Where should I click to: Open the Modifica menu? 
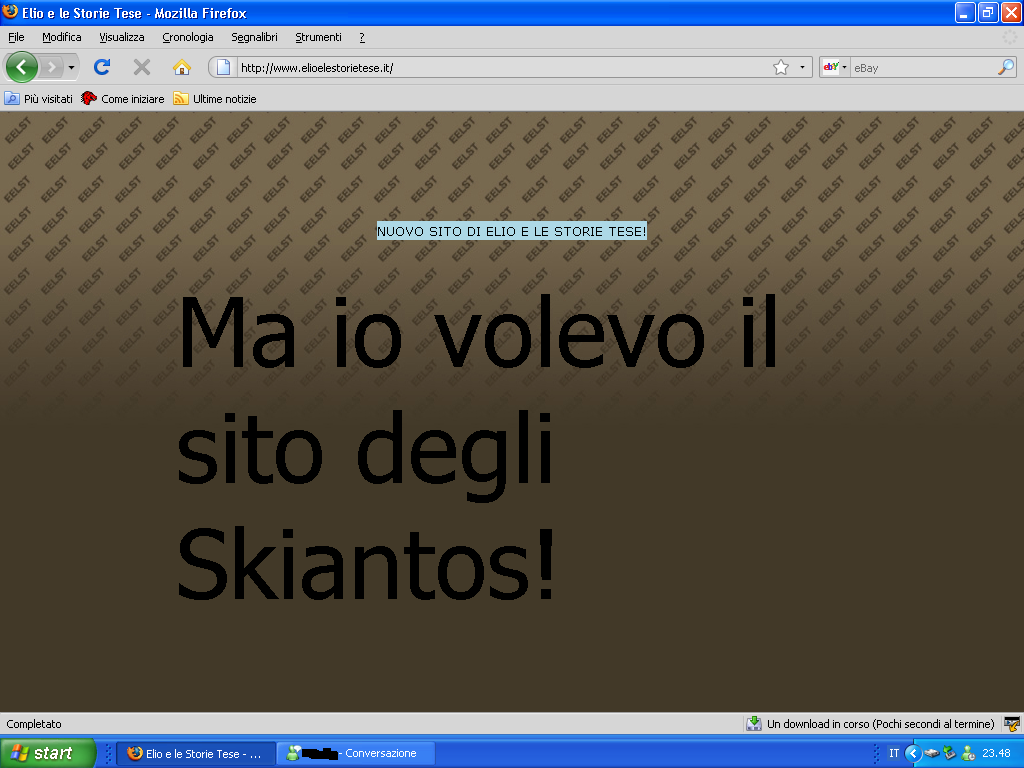point(62,37)
